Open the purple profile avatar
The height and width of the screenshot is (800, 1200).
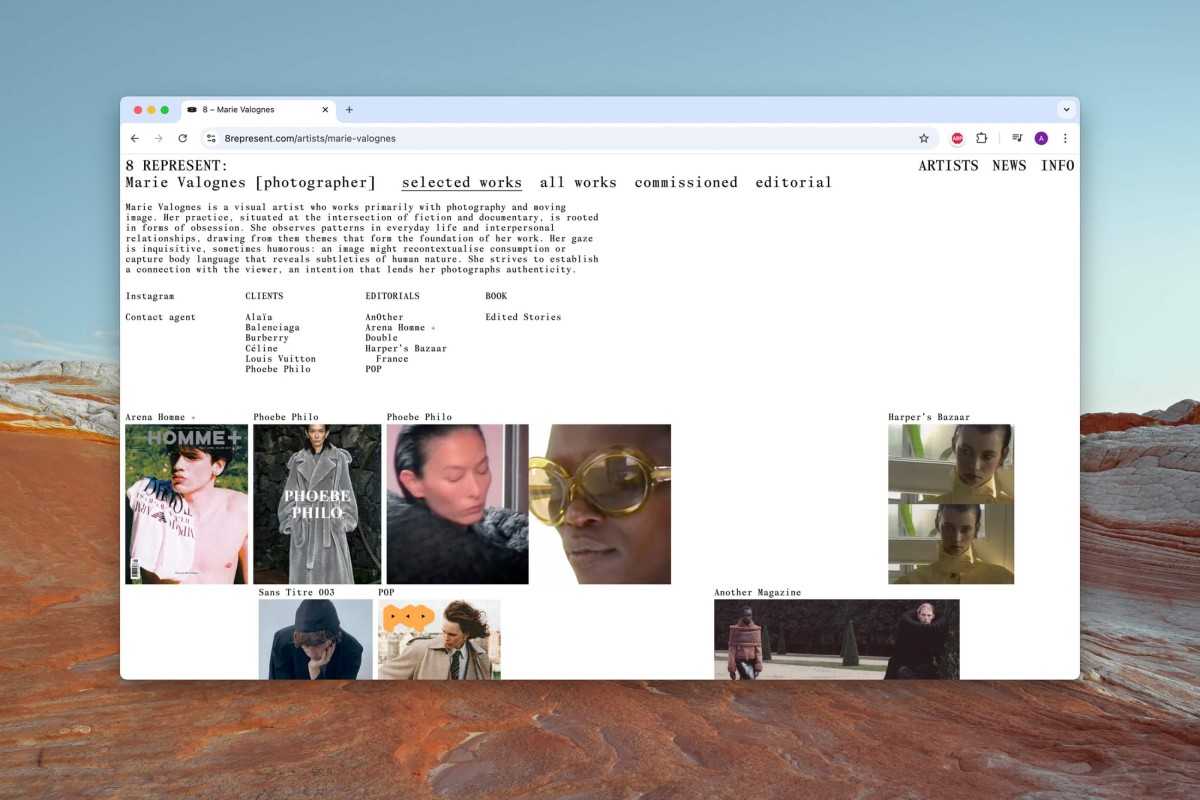(x=1041, y=138)
